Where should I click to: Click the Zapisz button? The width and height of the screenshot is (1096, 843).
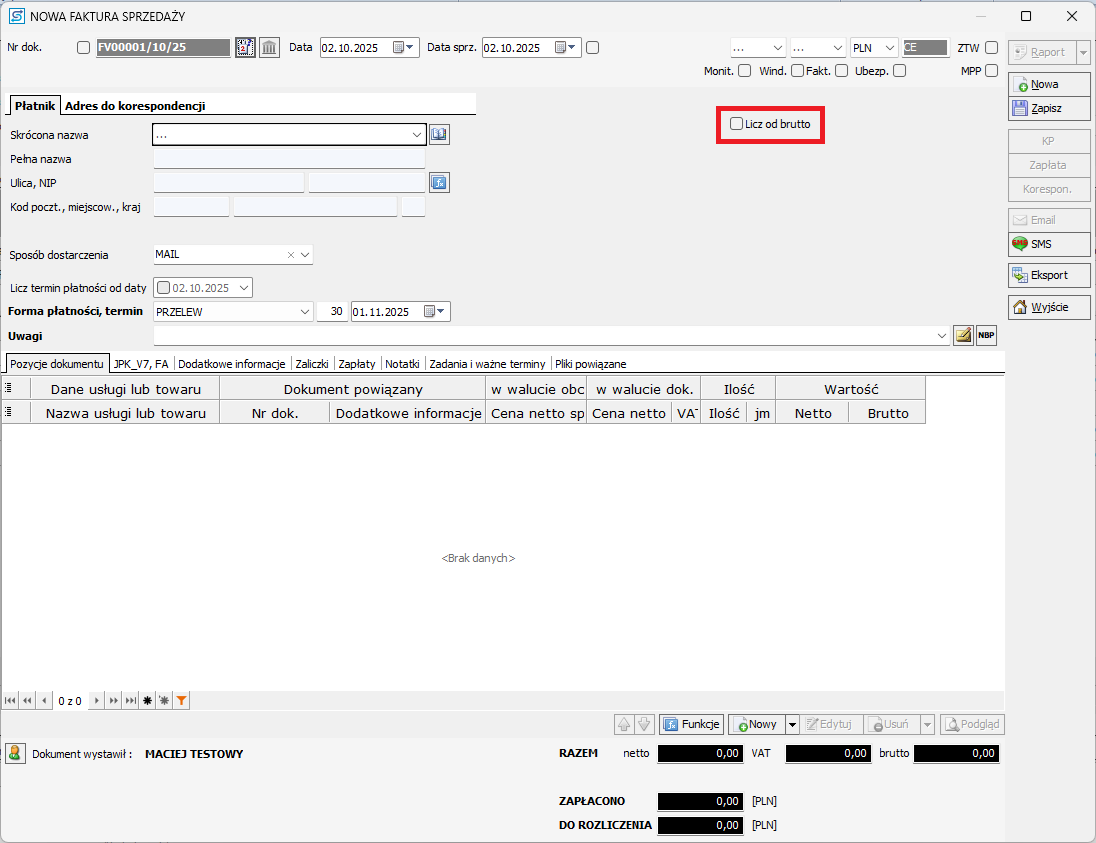tap(1047, 108)
